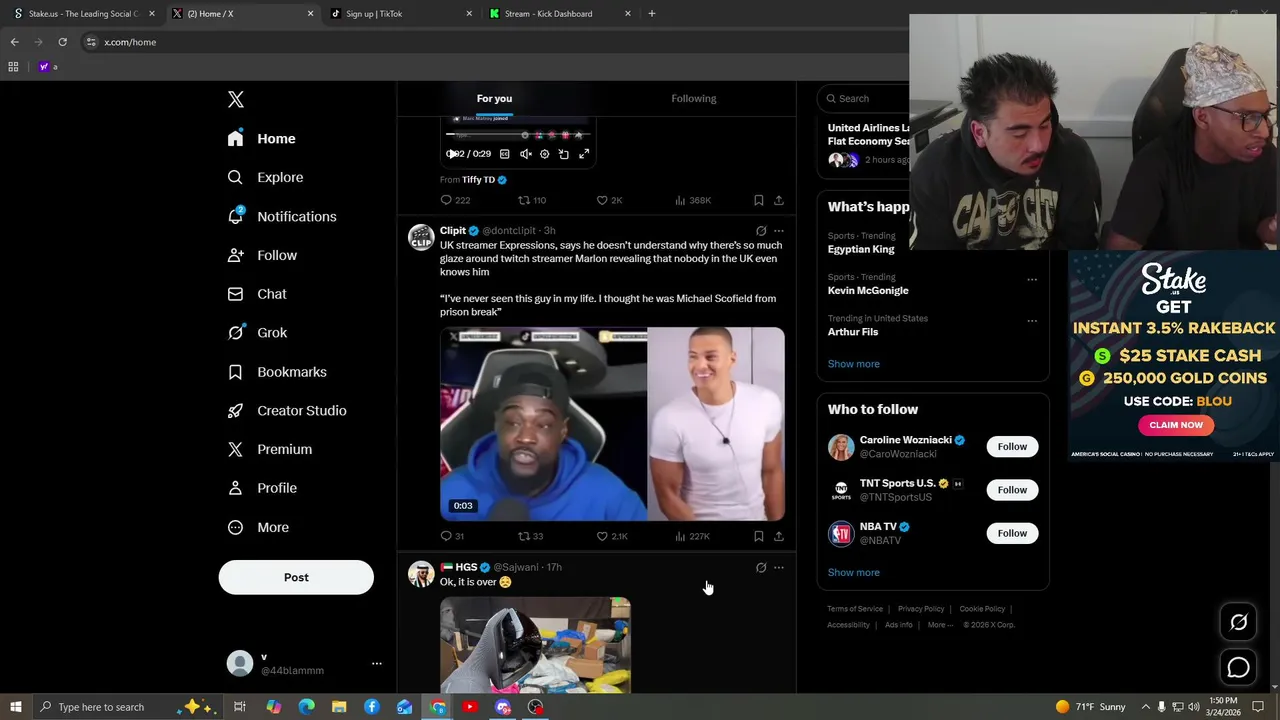Open the YouTube icon in the taskbar
This screenshot has height=720, width=1280.
point(470,707)
